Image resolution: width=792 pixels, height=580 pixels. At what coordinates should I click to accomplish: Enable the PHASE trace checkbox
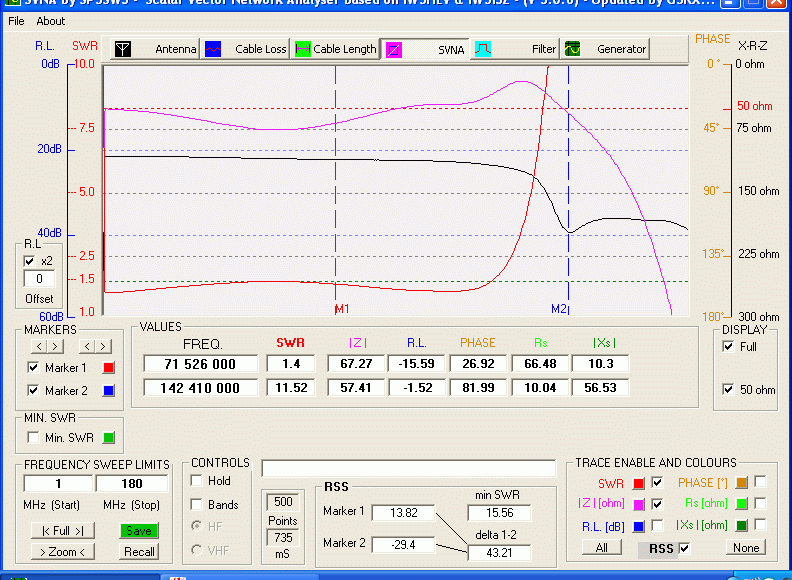pos(760,482)
